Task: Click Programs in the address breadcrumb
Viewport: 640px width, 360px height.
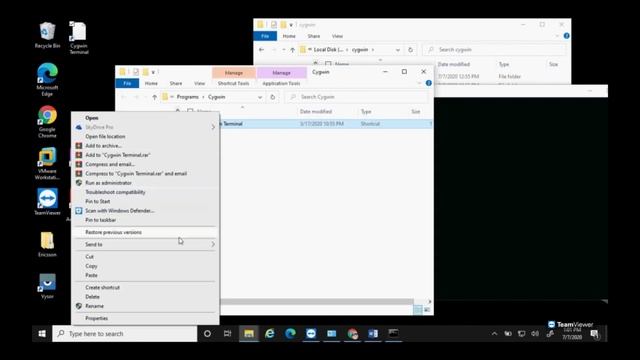Action: tap(187, 97)
